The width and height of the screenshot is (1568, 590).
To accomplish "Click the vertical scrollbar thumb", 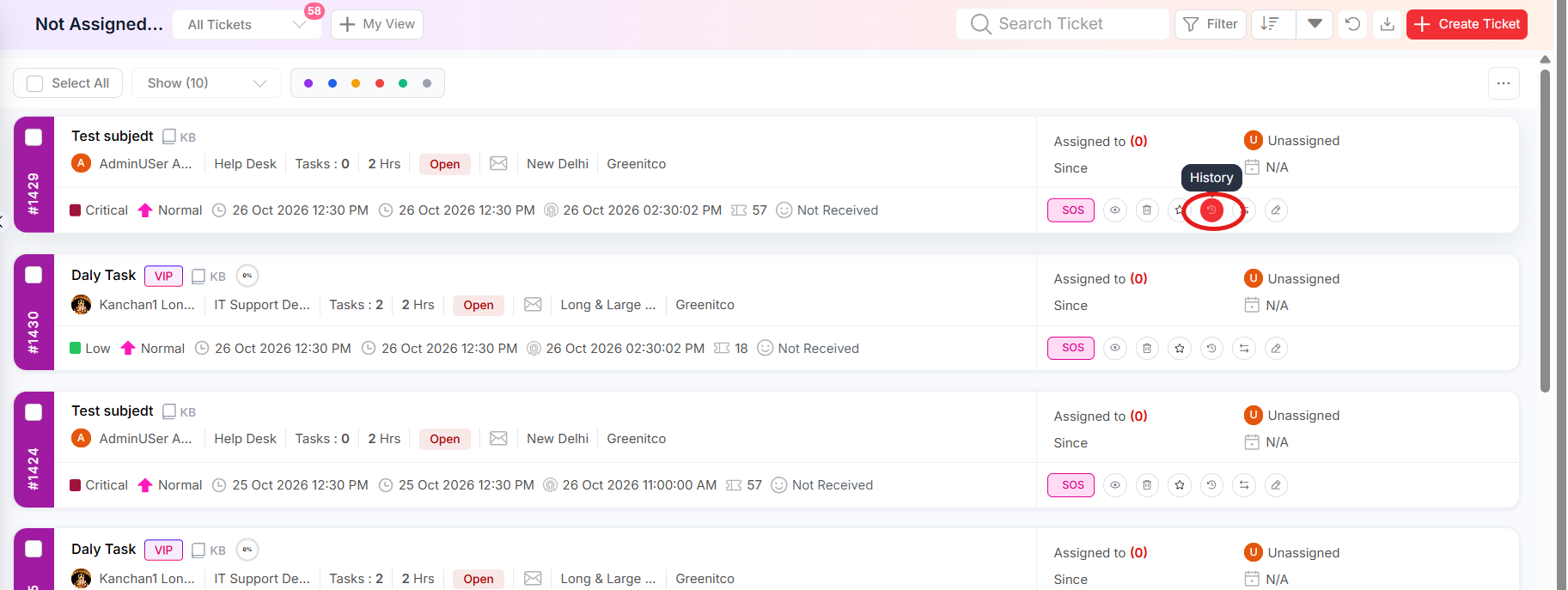I will [x=1545, y=230].
